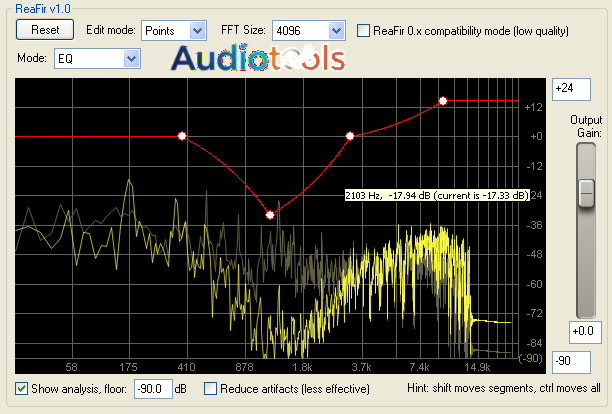Image resolution: width=612 pixels, height=414 pixels.
Task: Select the EQ point at +0 dB near 410 Hz
Action: pos(182,136)
